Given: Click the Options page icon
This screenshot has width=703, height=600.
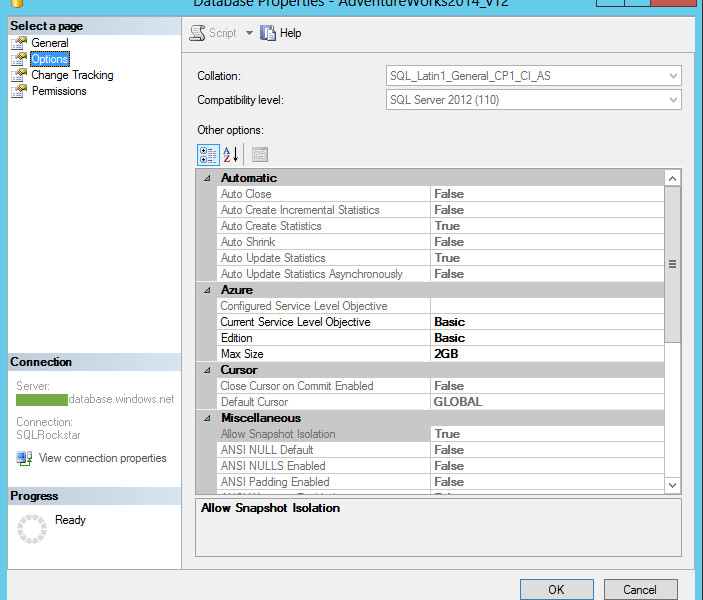Looking at the screenshot, I should coord(19,59).
